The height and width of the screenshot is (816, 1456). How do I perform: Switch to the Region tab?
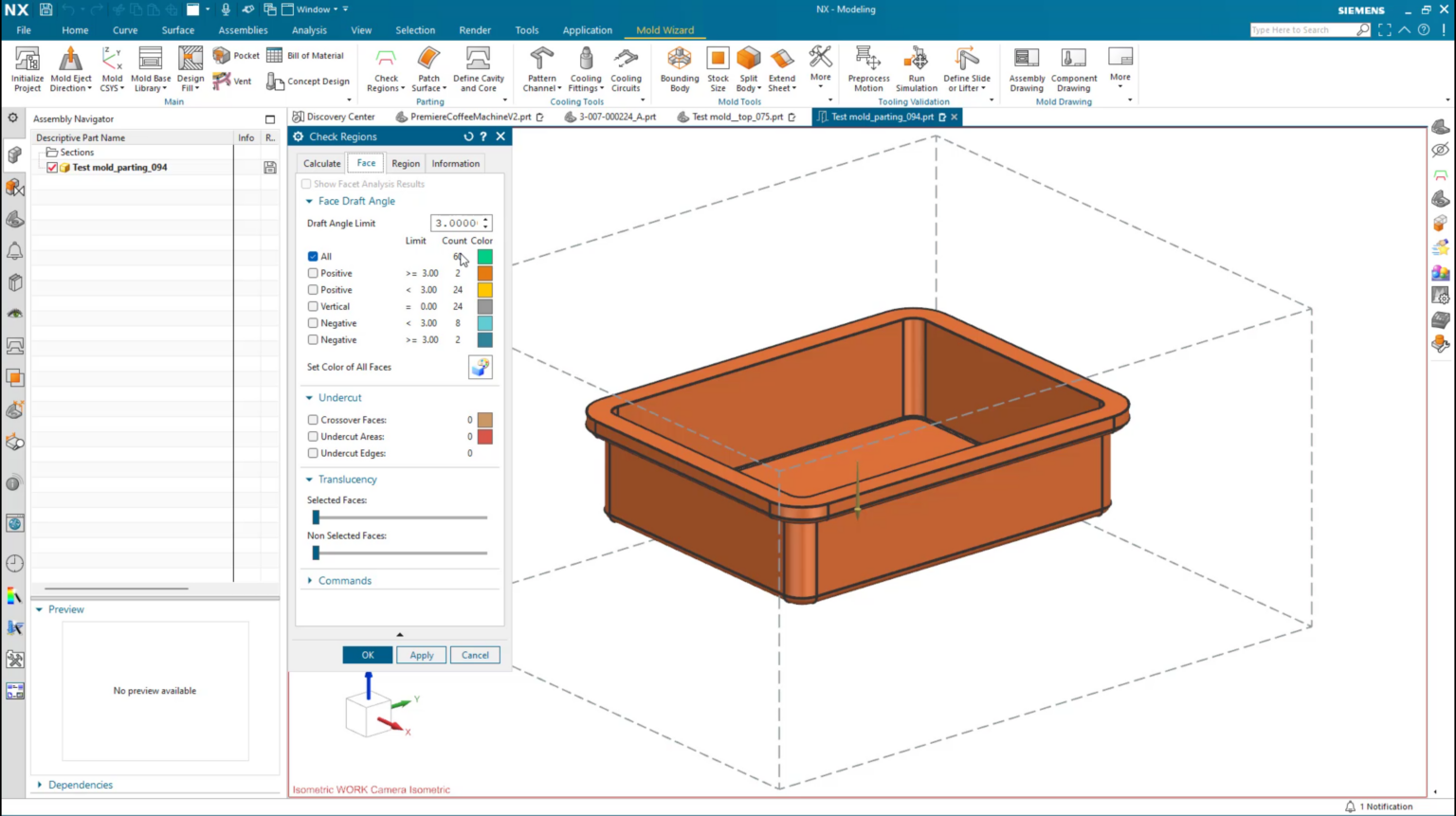click(406, 163)
